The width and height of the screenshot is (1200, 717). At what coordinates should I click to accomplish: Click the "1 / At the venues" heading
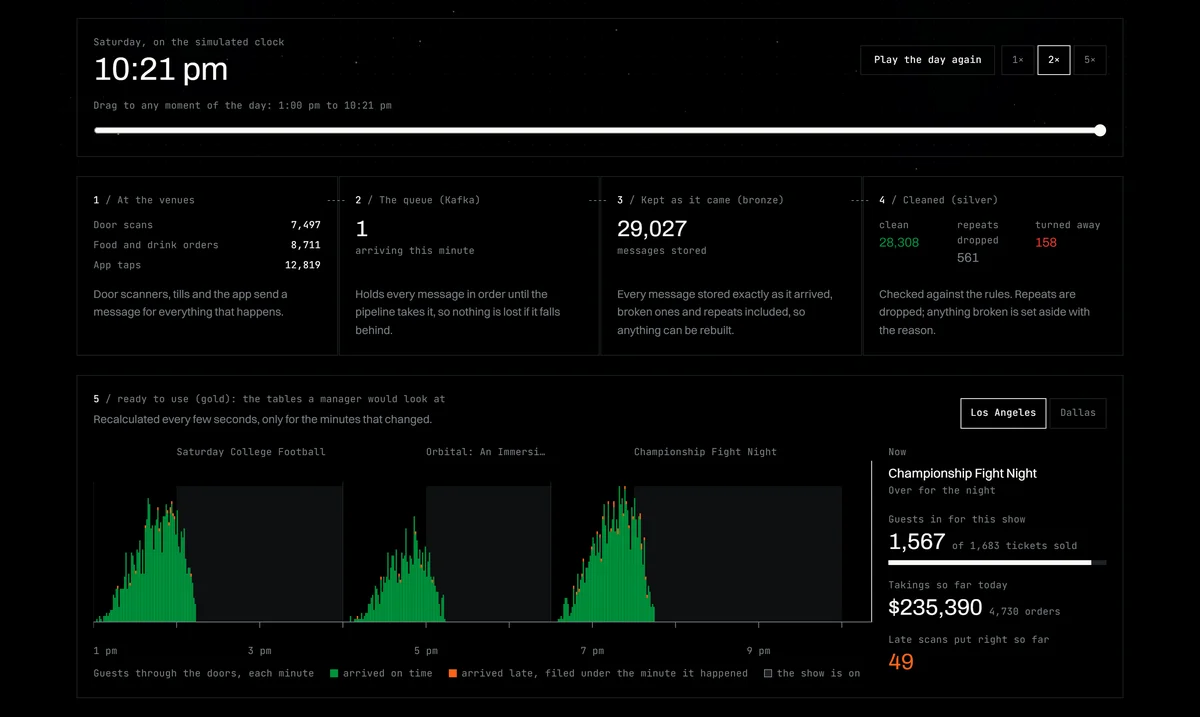pos(144,200)
